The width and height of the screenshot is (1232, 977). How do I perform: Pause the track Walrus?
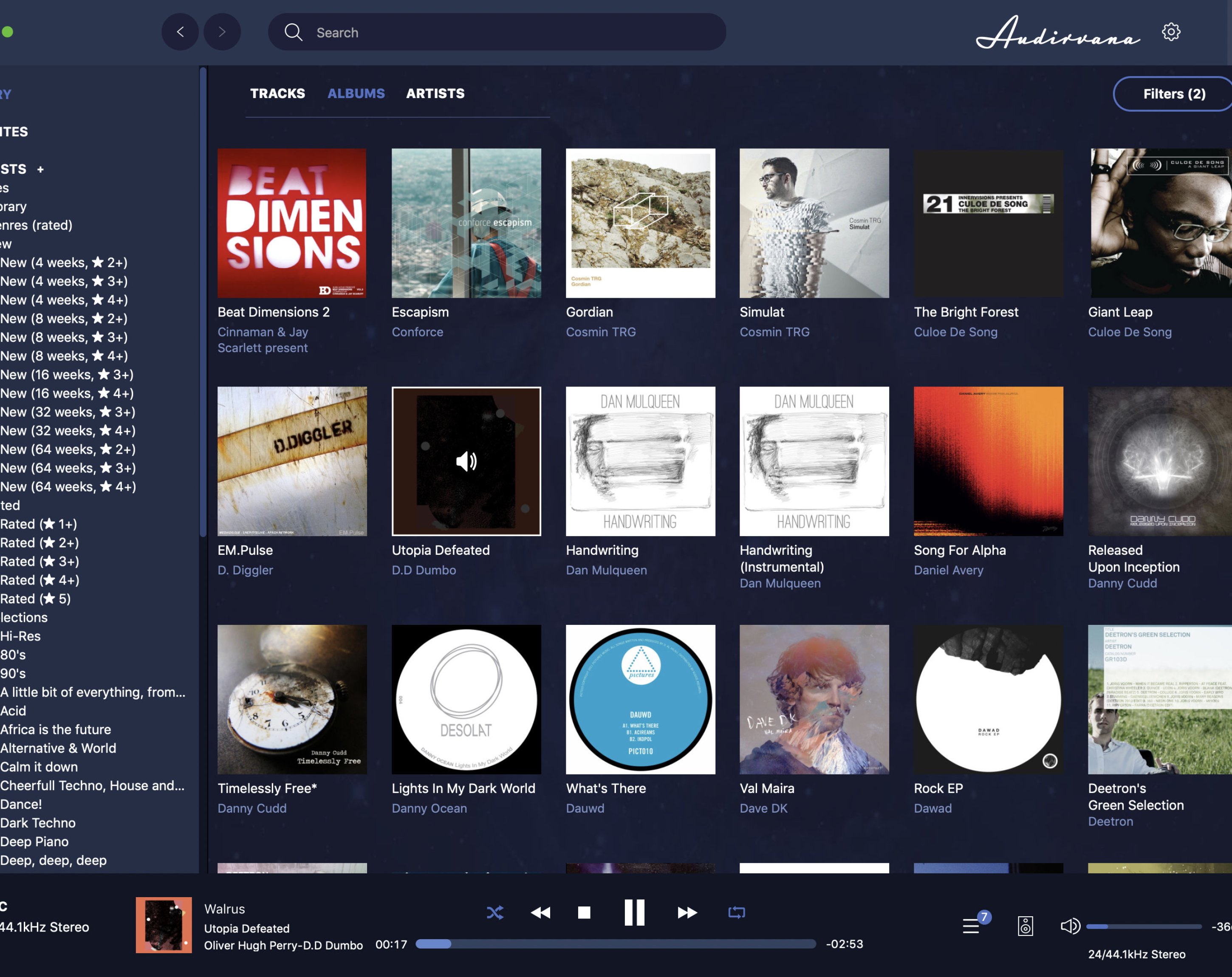point(635,912)
